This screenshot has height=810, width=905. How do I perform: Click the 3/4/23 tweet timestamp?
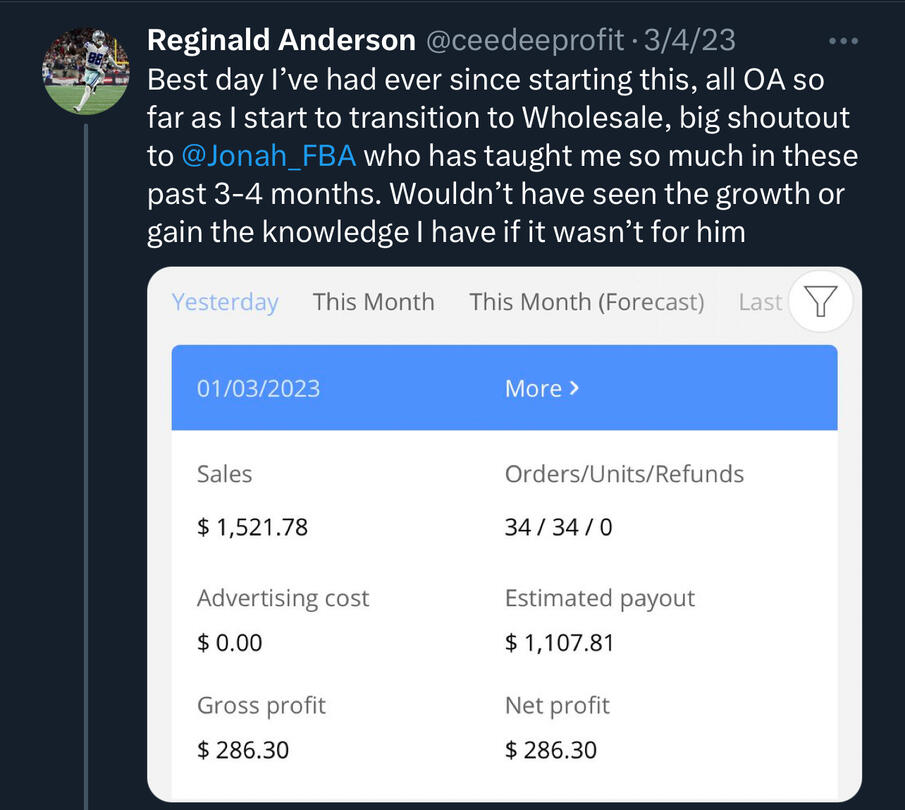[x=691, y=40]
